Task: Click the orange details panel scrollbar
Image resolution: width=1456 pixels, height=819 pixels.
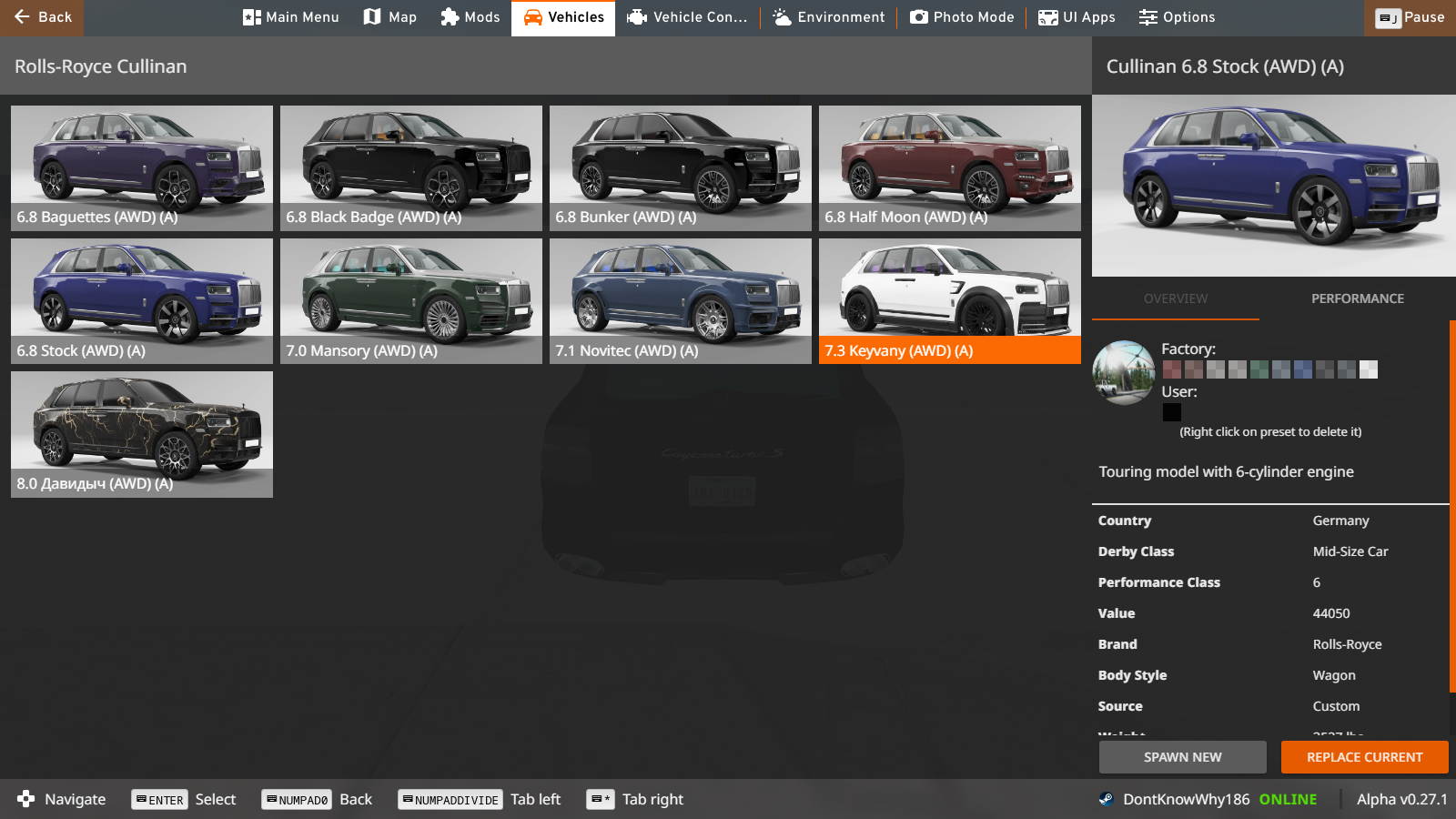Action: click(x=1452, y=505)
